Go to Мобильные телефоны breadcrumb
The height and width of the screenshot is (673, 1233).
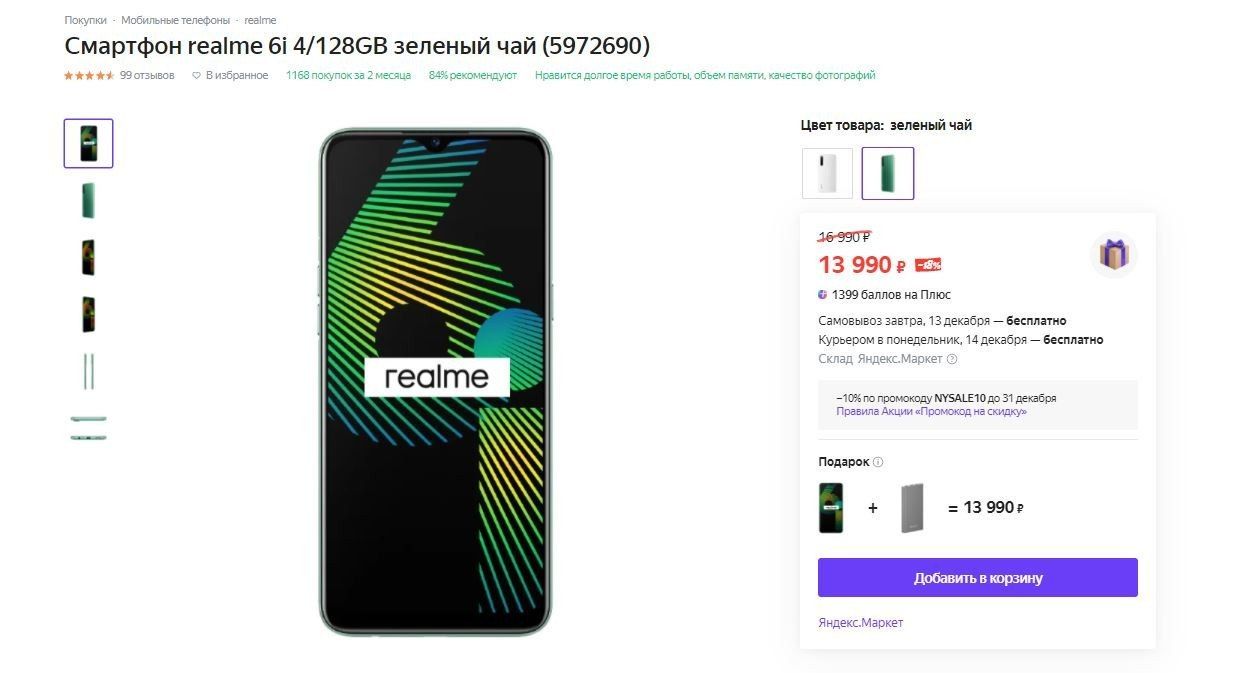pos(175,20)
